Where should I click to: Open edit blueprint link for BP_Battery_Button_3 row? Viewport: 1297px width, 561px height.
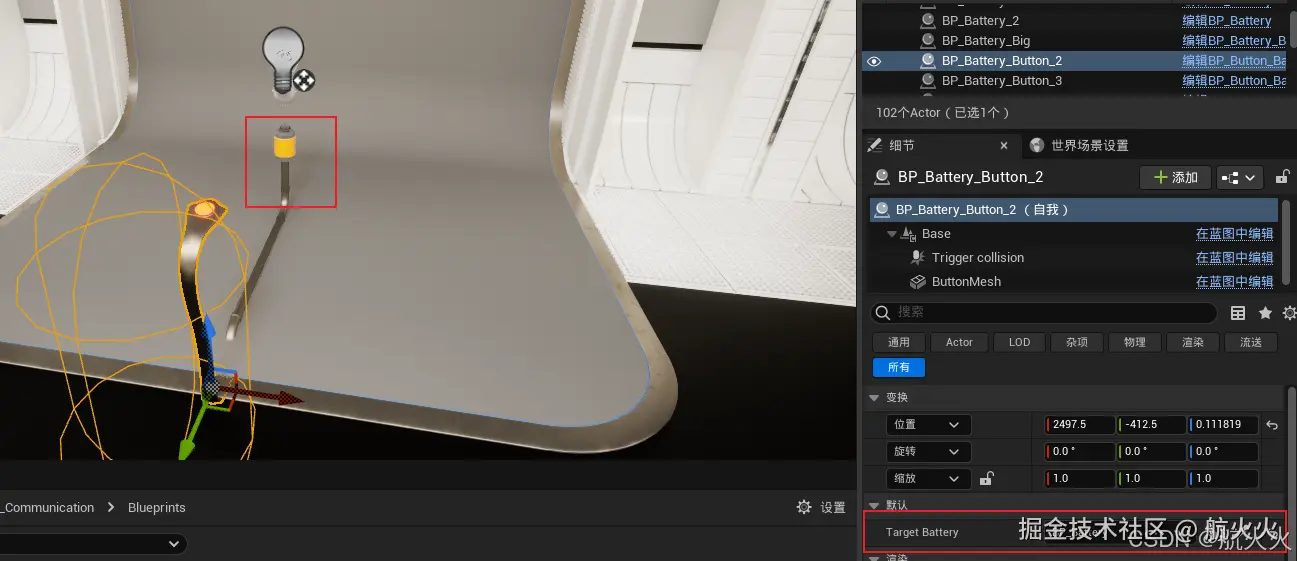click(x=1234, y=81)
